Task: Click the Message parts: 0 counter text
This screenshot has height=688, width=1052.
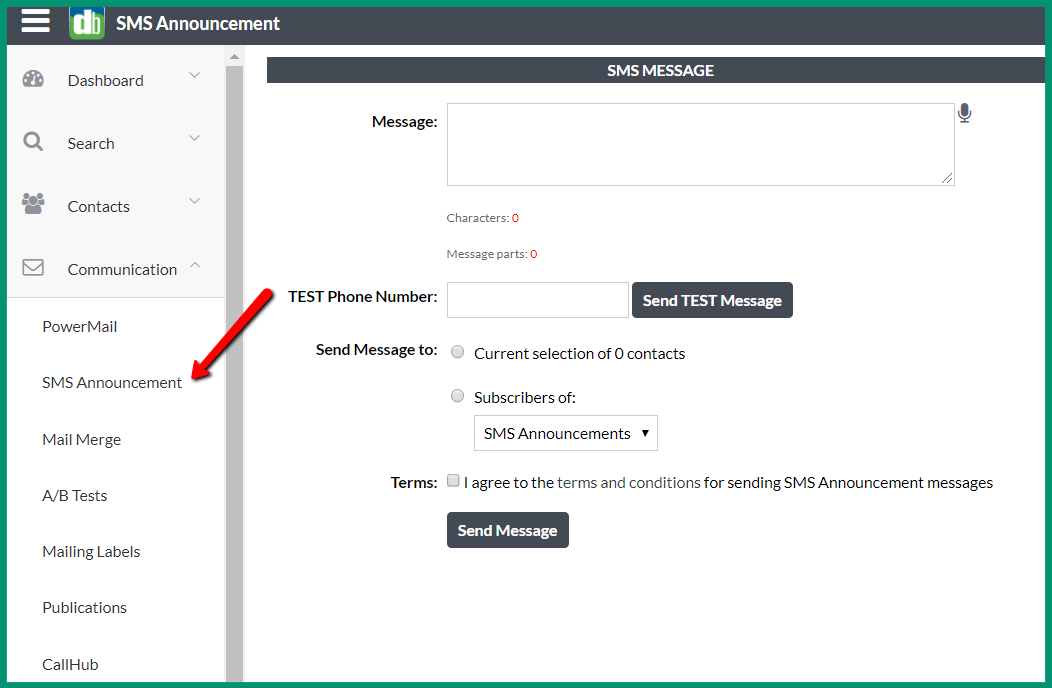Action: (x=492, y=254)
